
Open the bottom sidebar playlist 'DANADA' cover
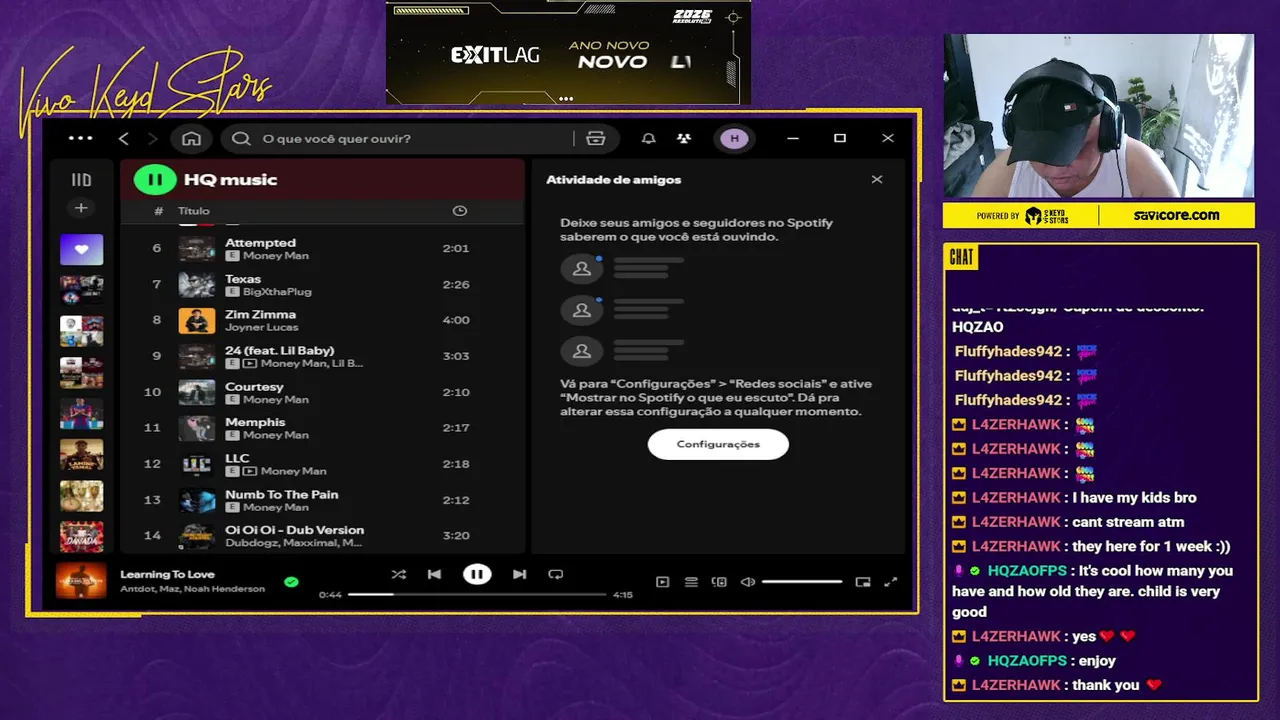point(81,537)
